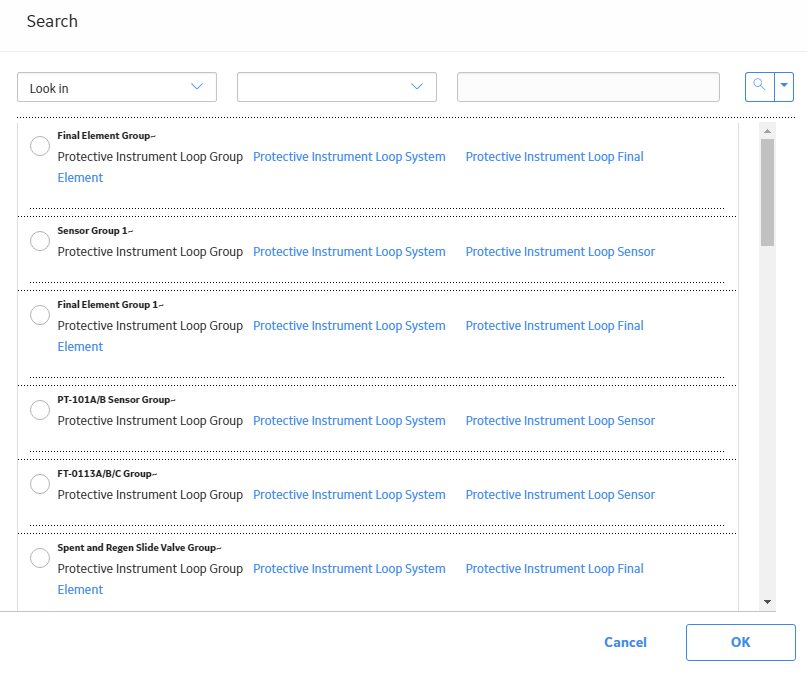The image size is (807, 673).
Task: Click the scrollbar up arrow
Action: click(x=767, y=131)
